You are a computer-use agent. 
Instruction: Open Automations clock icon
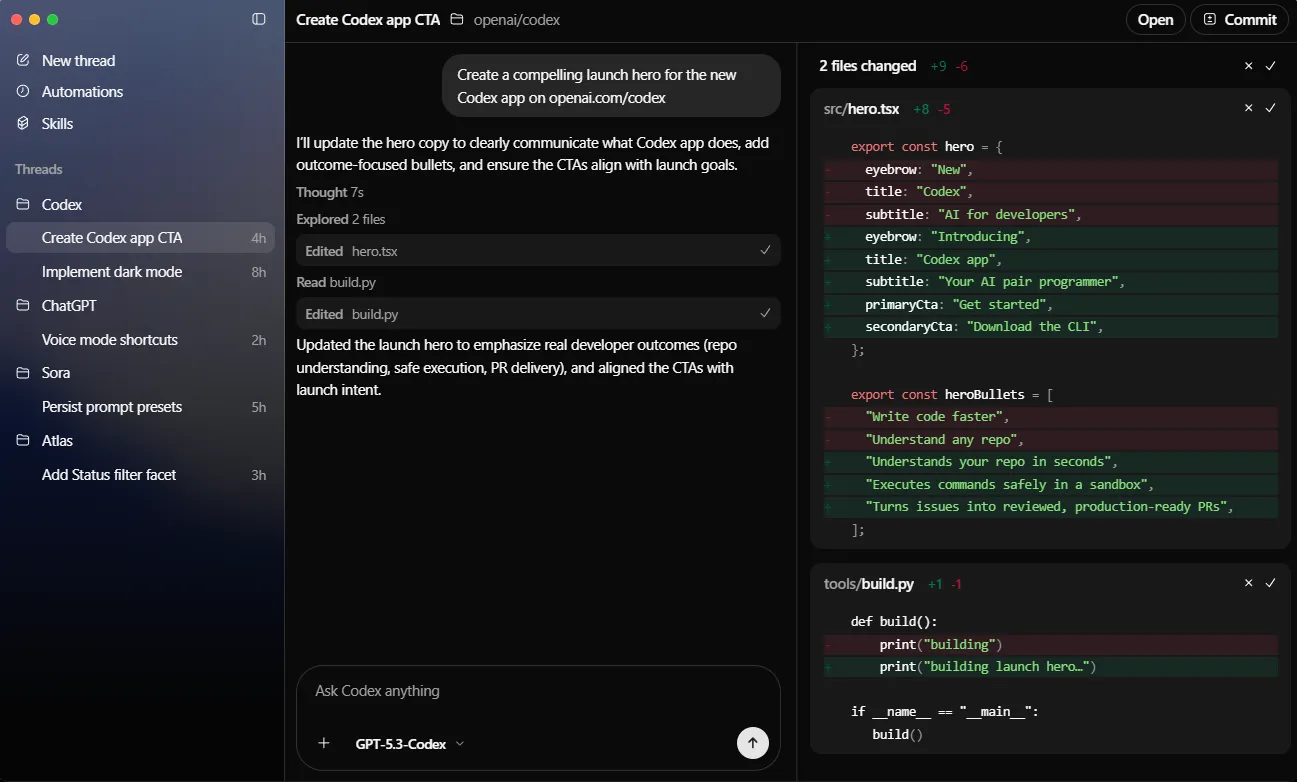tap(23, 91)
